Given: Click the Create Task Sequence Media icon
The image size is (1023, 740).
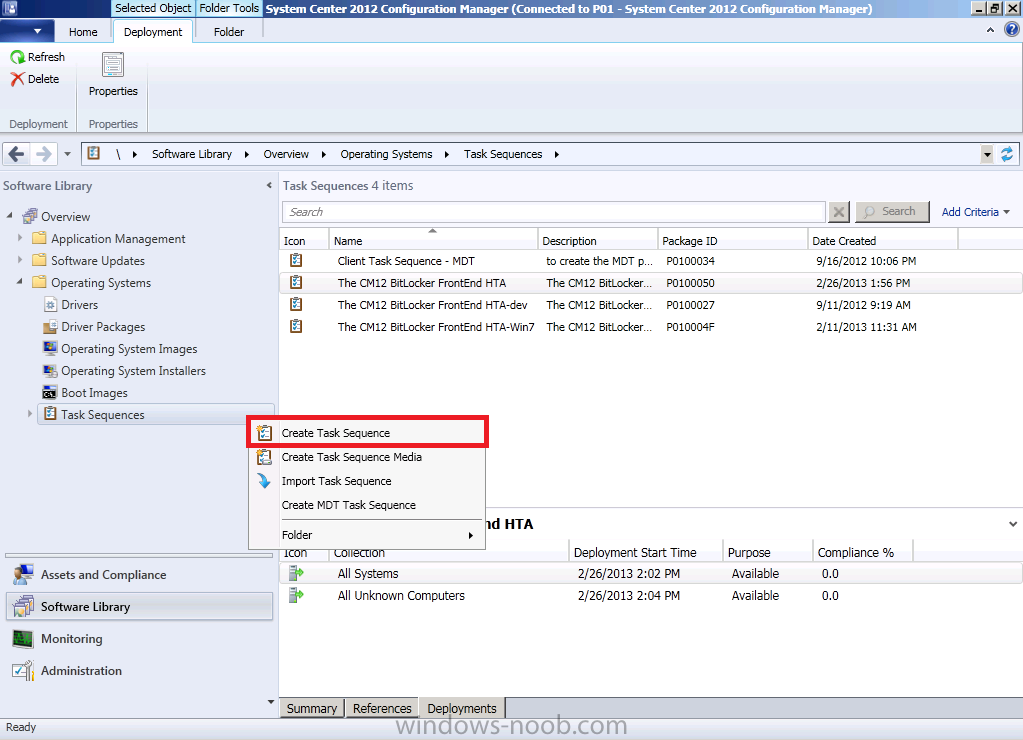Looking at the screenshot, I should 264,457.
